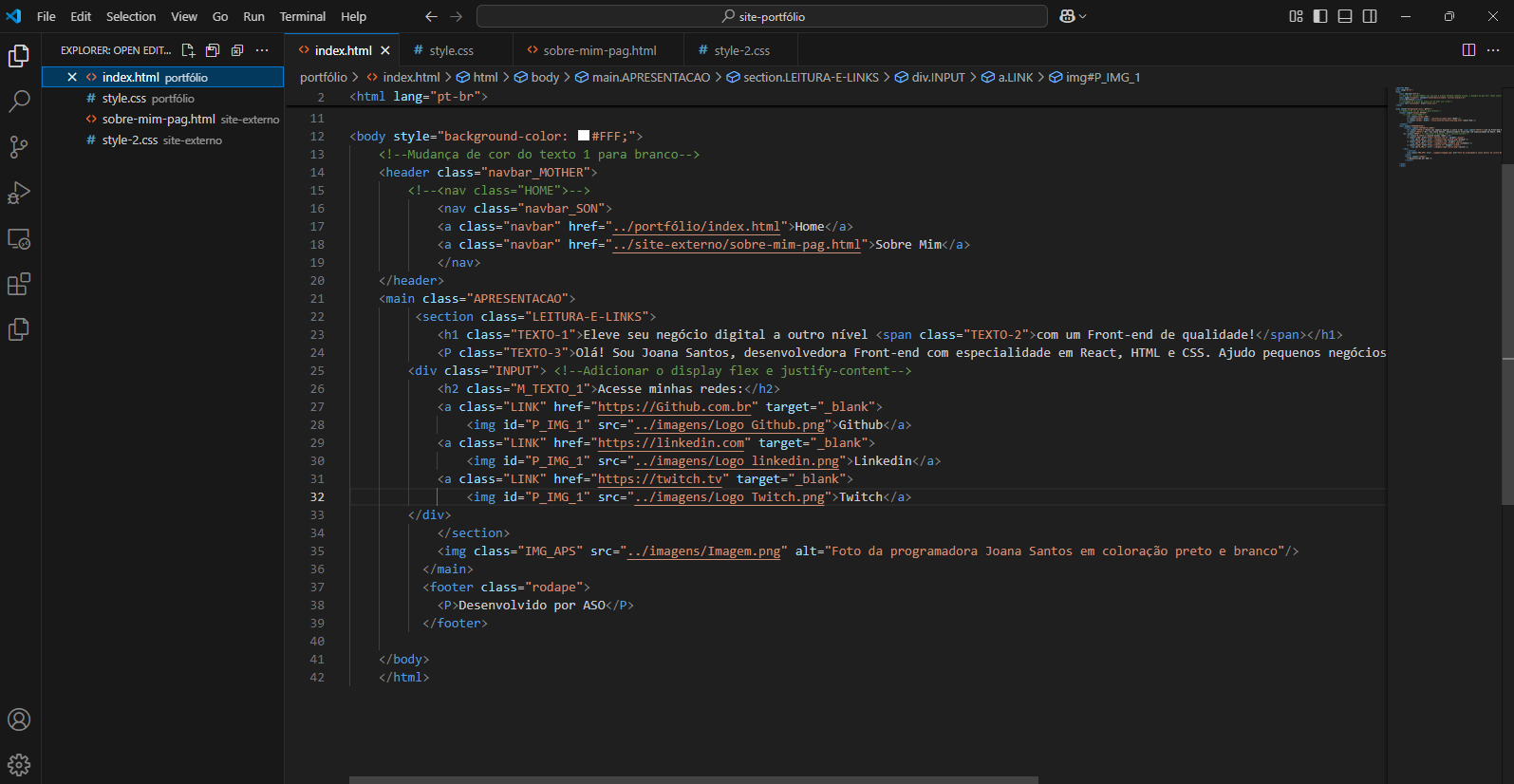Open the Customize Layout control
This screenshot has height=784, width=1514.
click(1297, 16)
